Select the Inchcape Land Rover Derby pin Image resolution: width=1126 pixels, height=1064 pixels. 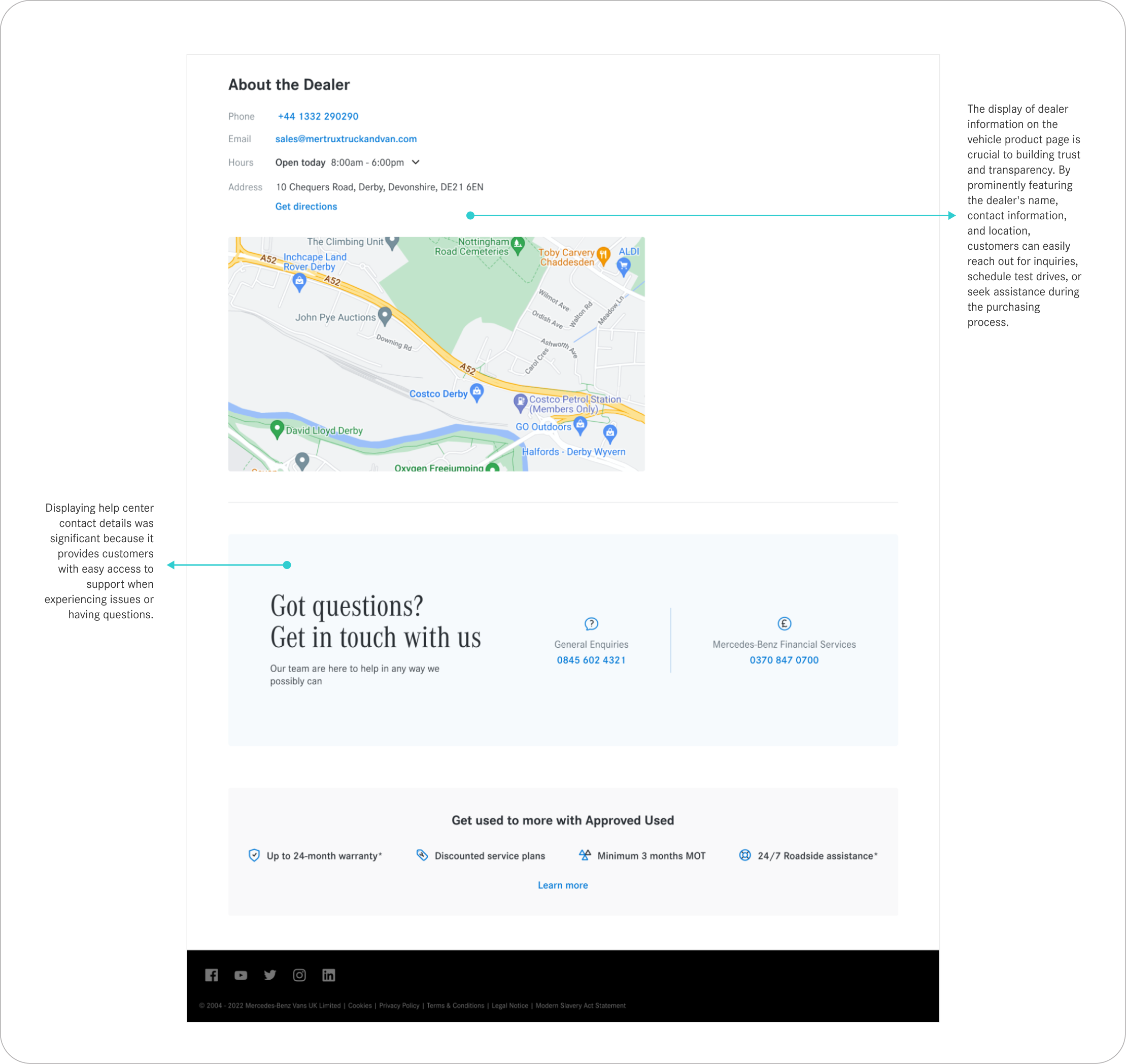(299, 282)
